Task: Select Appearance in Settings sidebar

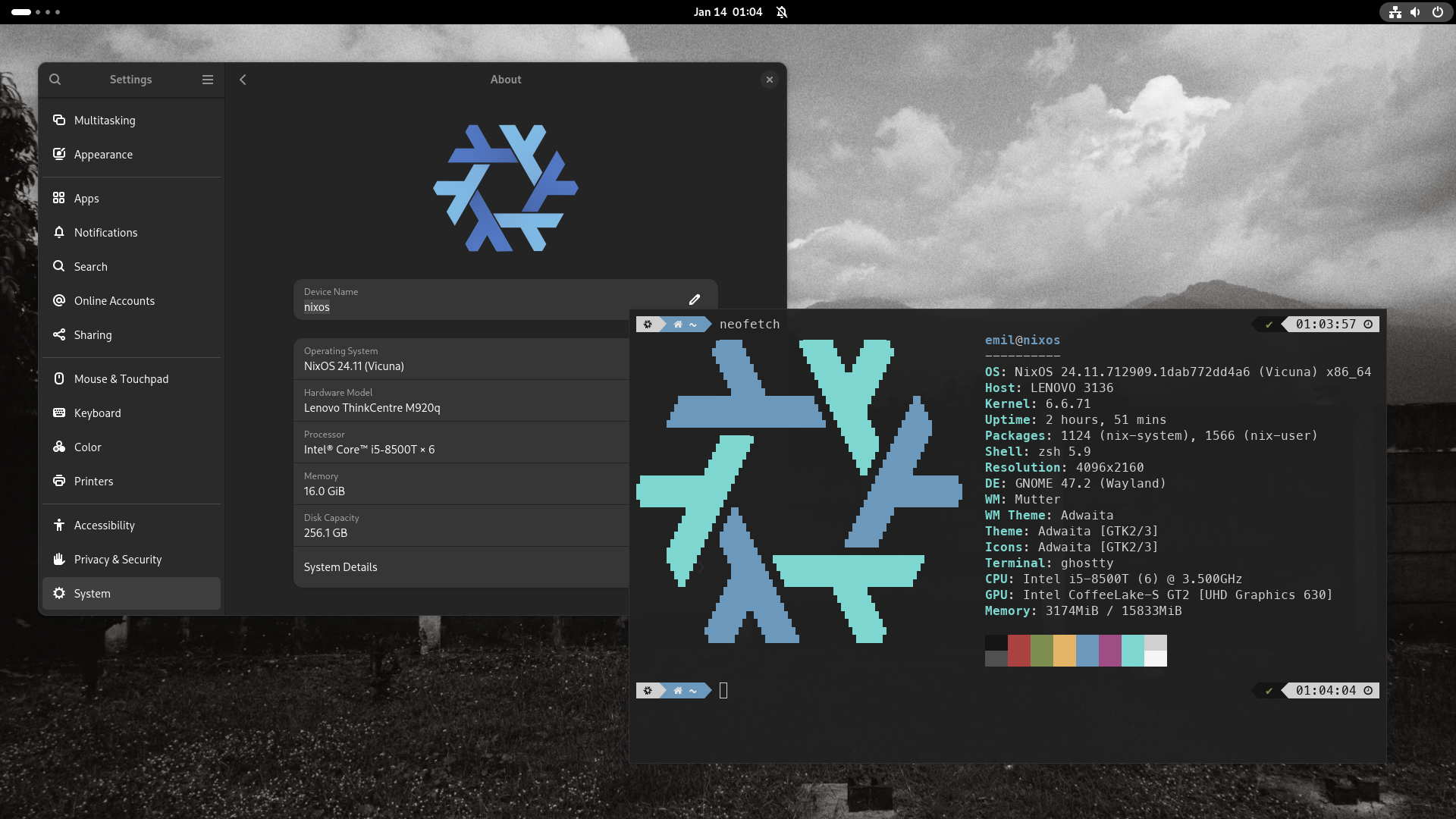Action: 103,154
